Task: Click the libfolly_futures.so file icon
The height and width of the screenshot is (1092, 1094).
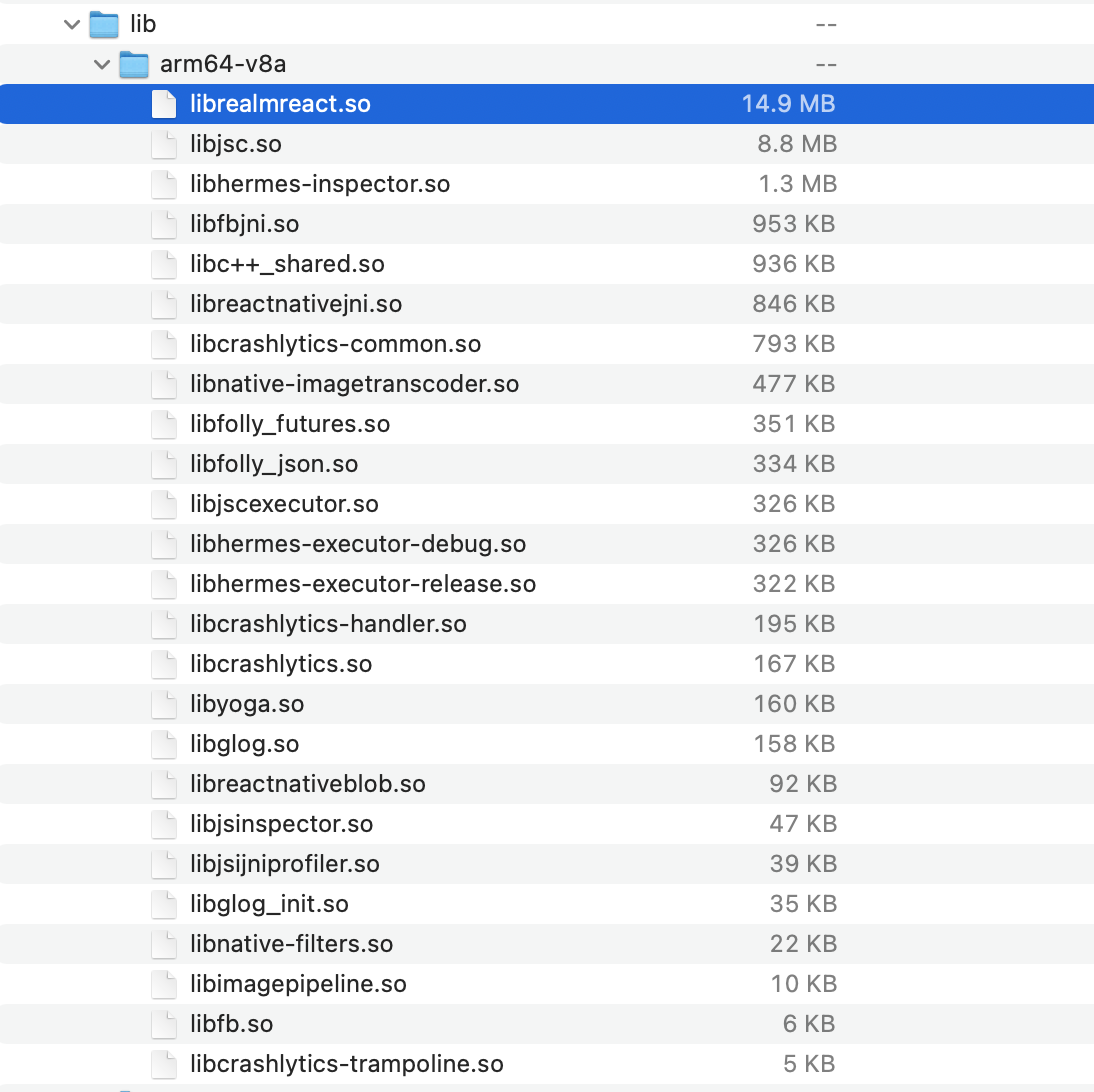Action: [164, 424]
